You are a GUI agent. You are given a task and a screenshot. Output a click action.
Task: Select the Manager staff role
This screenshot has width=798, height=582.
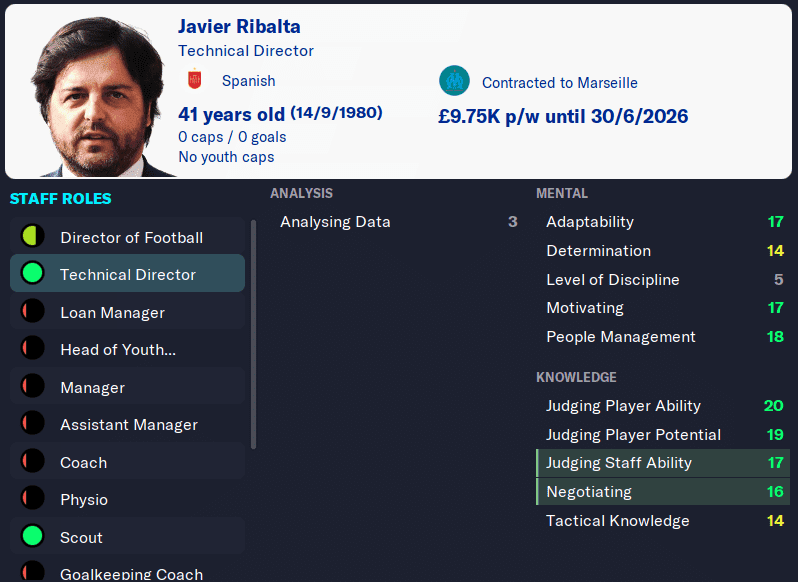[x=92, y=387]
